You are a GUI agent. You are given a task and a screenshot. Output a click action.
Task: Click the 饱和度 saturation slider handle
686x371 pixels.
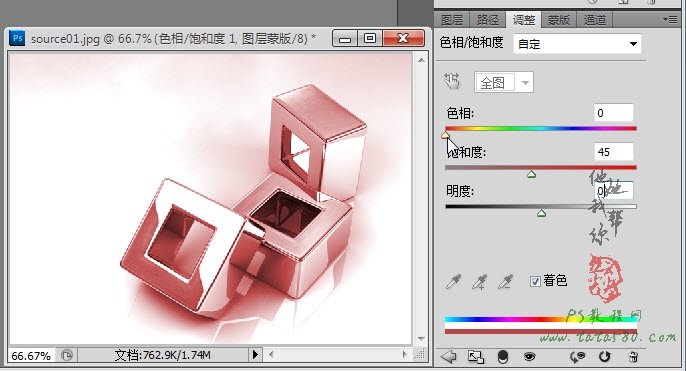point(532,174)
